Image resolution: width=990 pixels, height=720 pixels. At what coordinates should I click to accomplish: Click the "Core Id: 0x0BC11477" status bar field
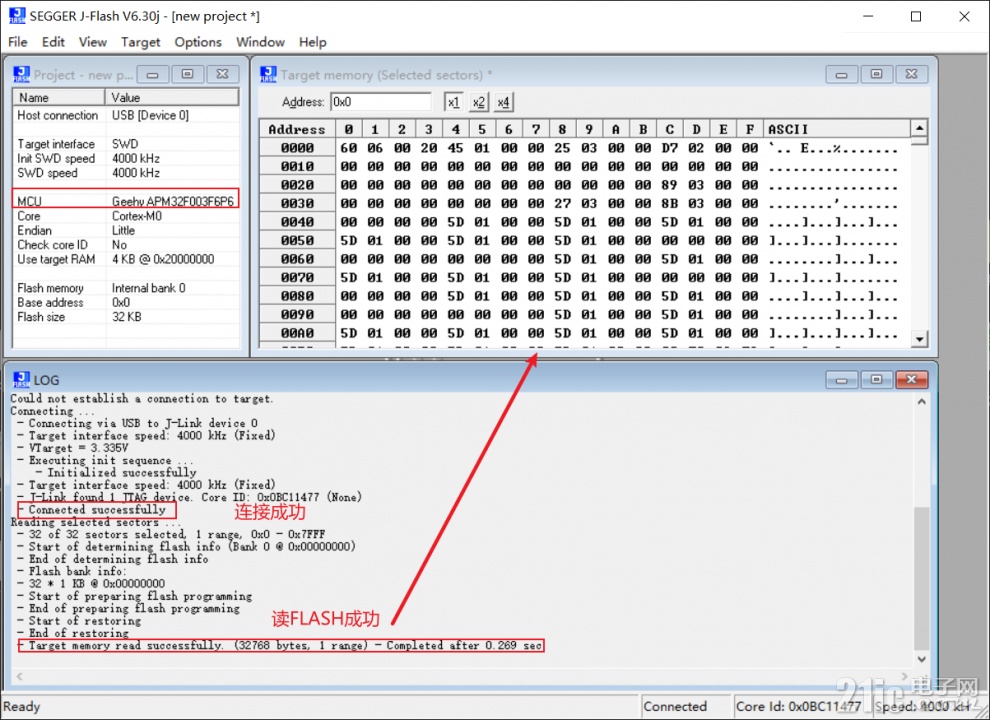pos(801,706)
